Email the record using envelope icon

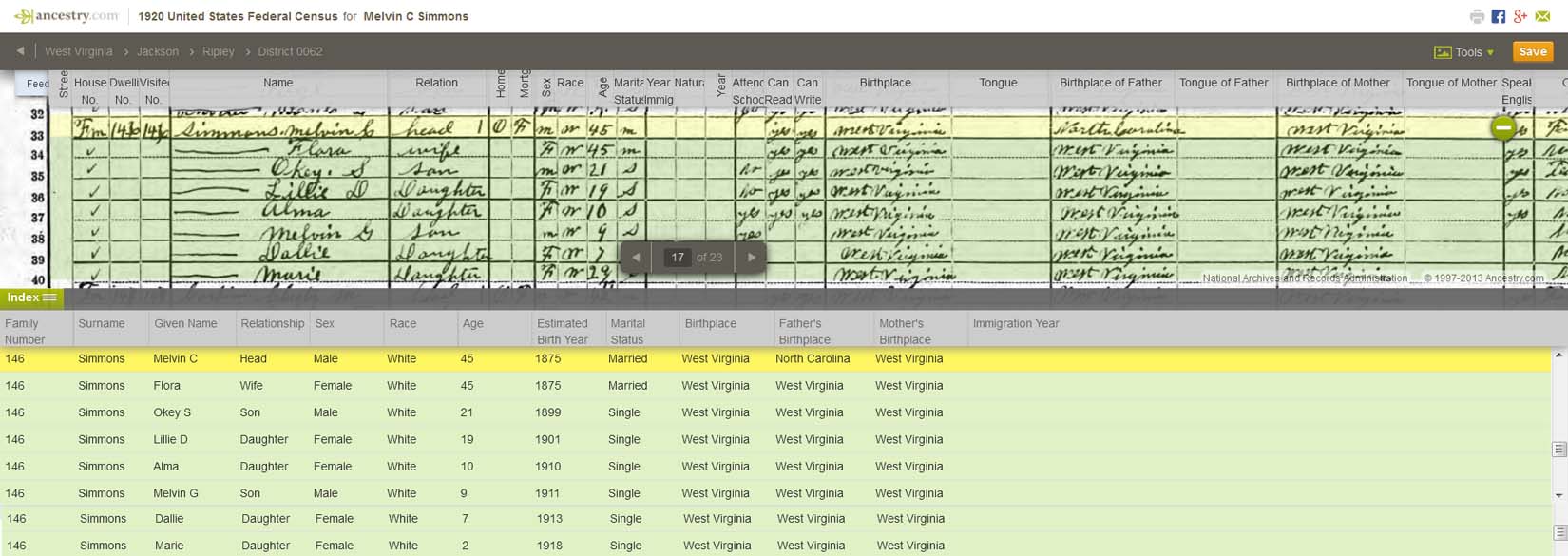tap(1543, 16)
